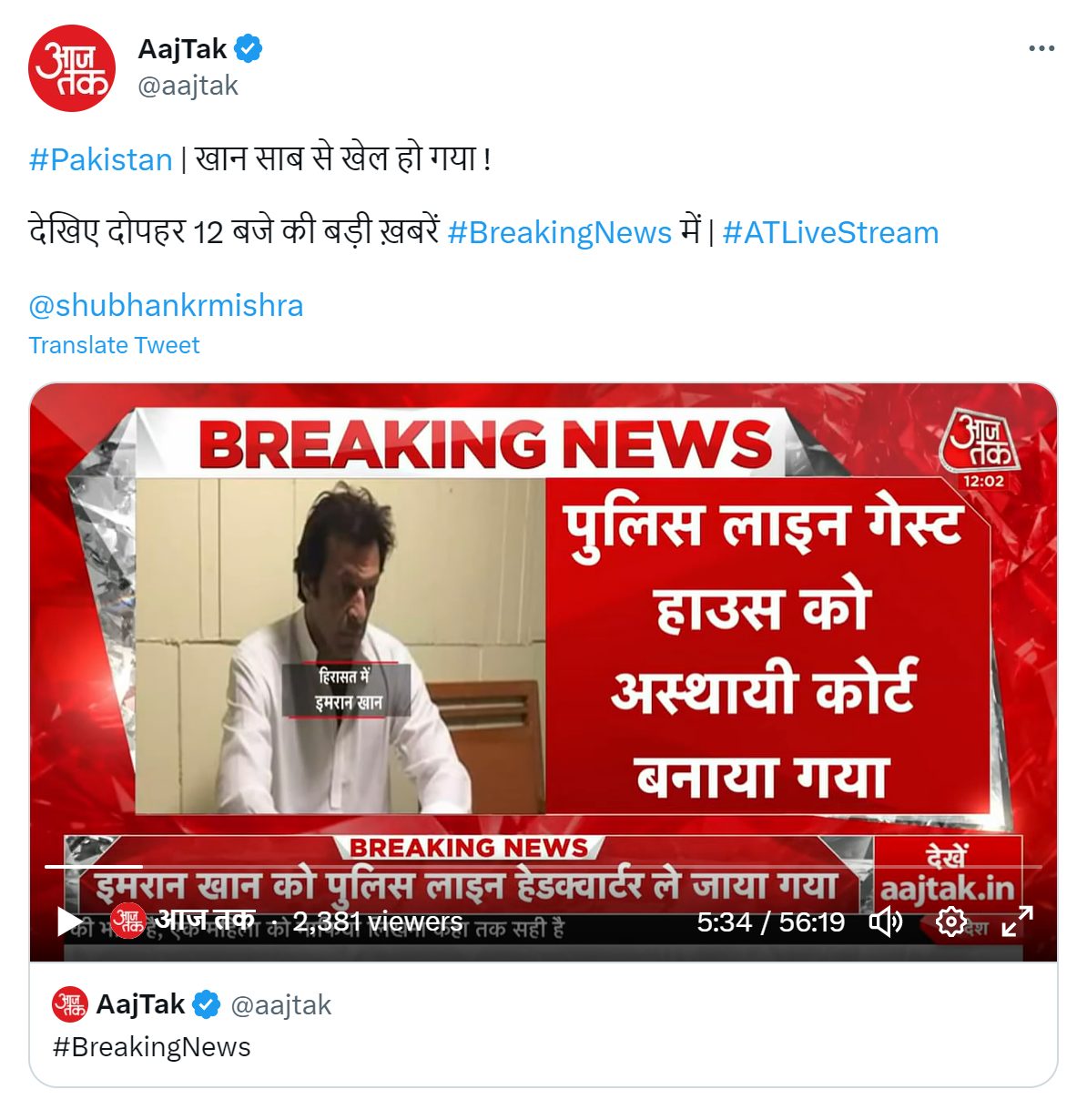Open the three-dot more options menu
This screenshot has height=1120, width=1087.
click(x=1041, y=49)
